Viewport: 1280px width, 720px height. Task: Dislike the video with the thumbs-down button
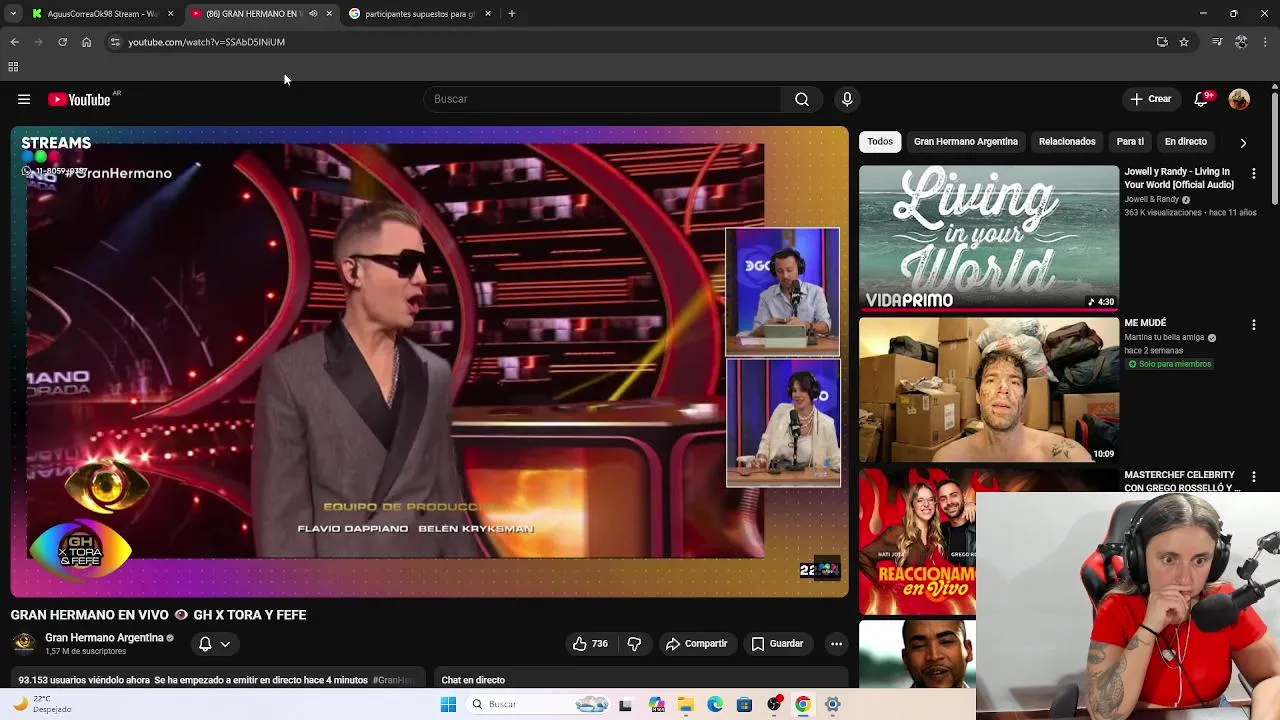634,644
